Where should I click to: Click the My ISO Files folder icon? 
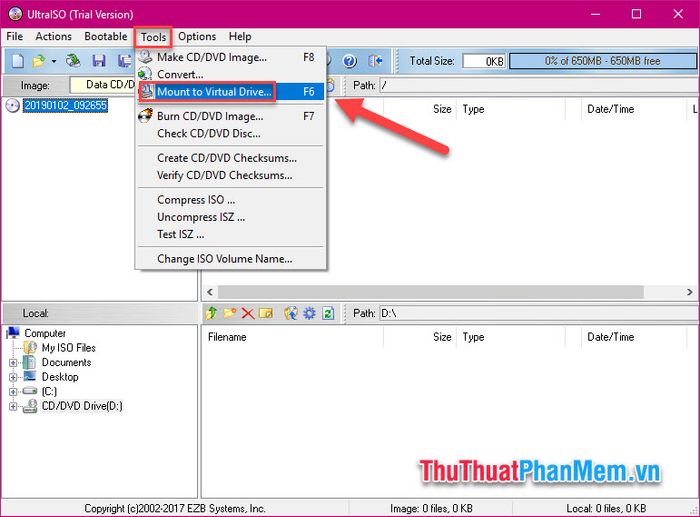coord(30,347)
